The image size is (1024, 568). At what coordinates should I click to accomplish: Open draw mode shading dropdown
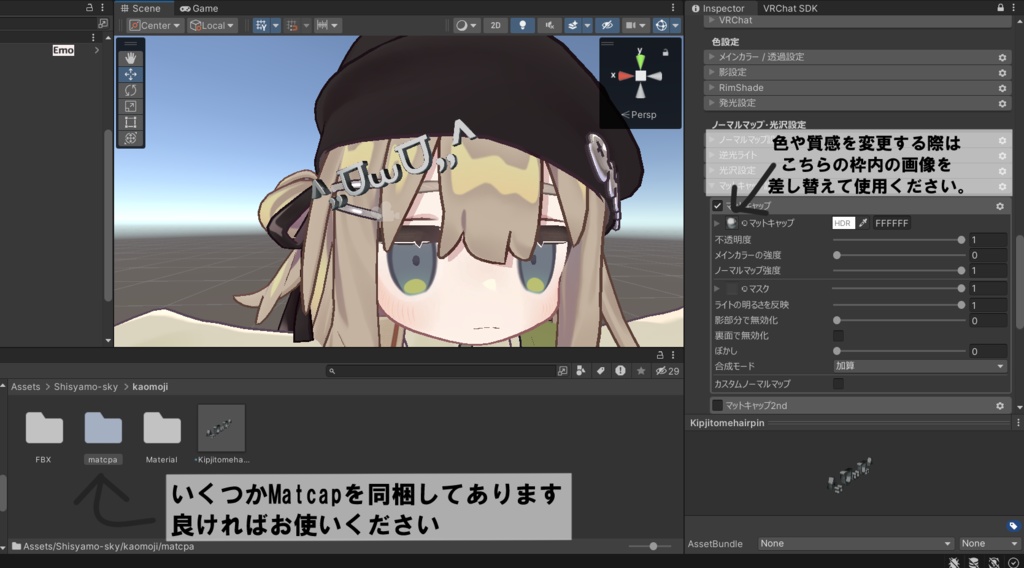[466, 25]
